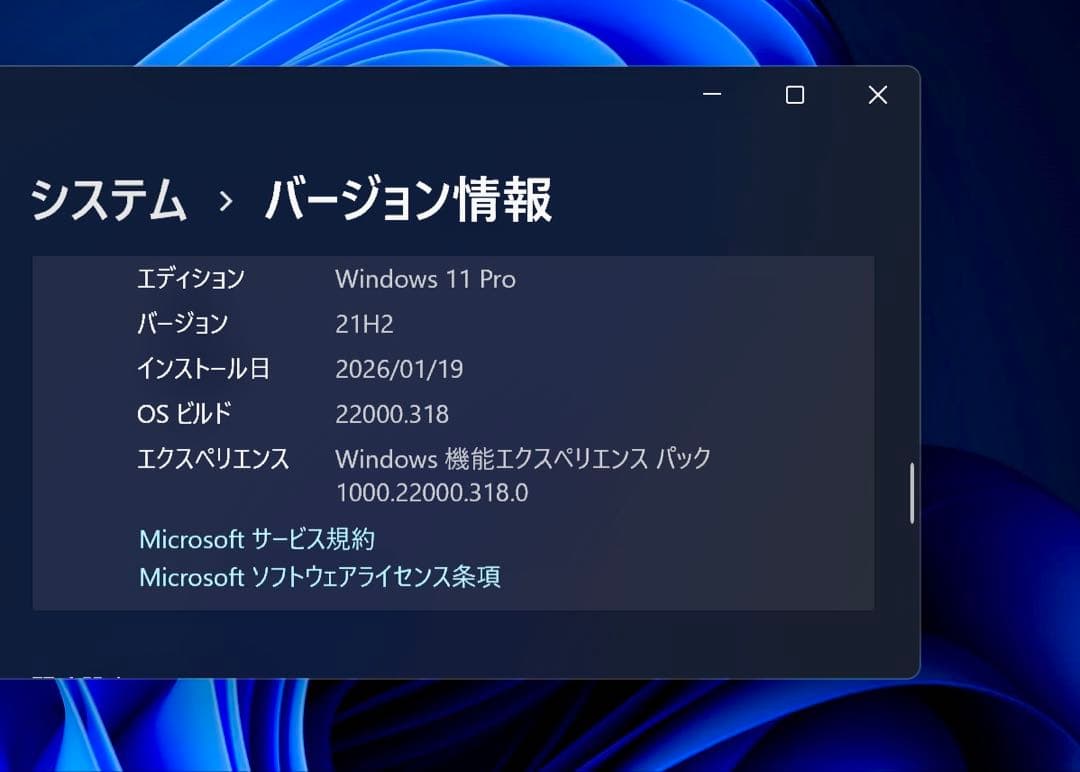Close the Settings window
The width and height of the screenshot is (1080, 772).
click(x=877, y=95)
